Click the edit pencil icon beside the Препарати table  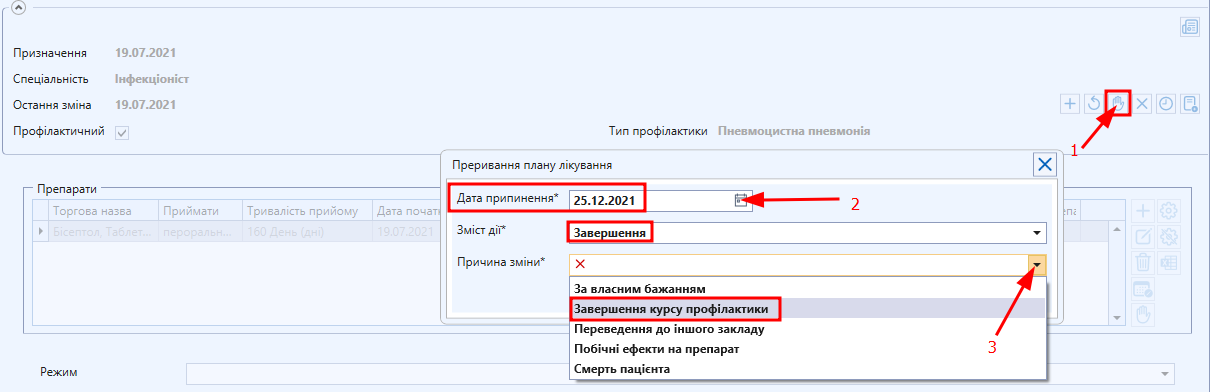click(x=1143, y=237)
